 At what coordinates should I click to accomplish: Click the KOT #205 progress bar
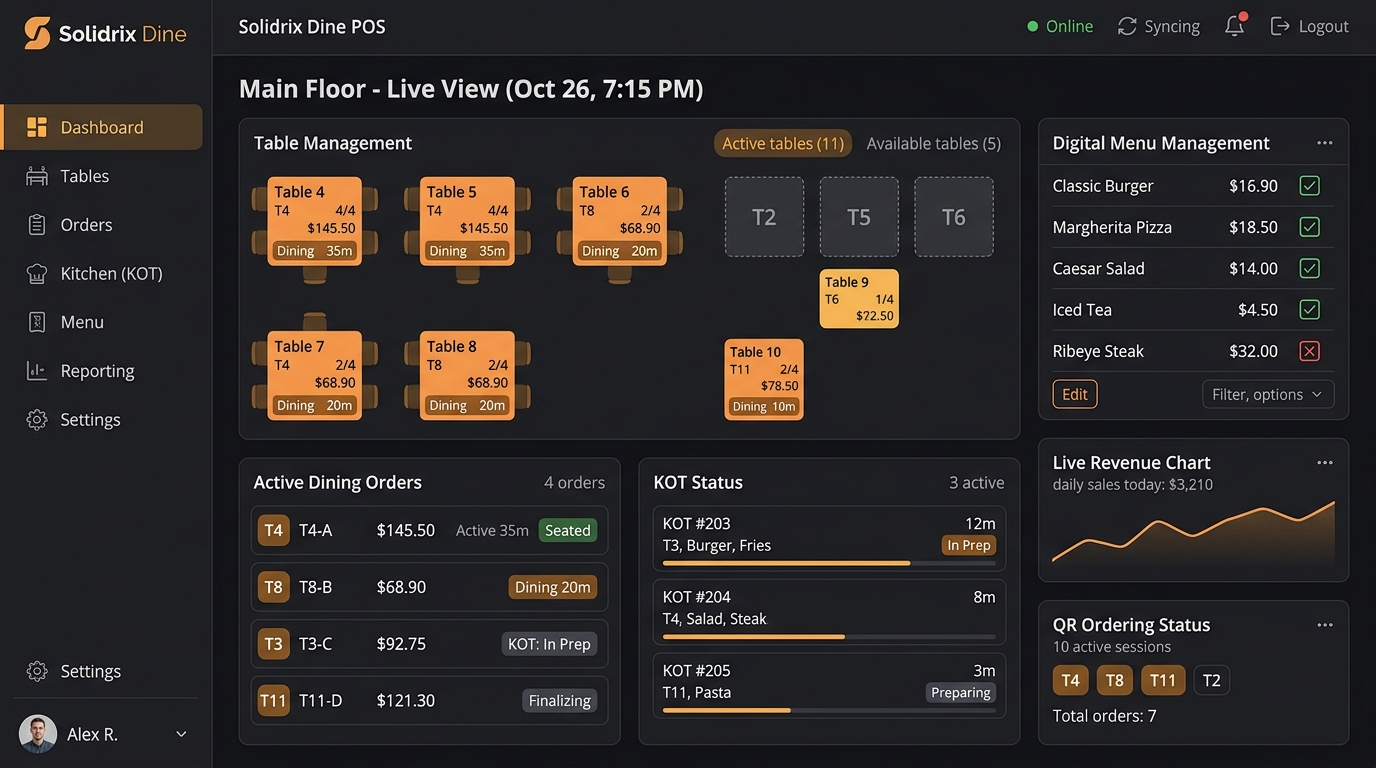829,710
